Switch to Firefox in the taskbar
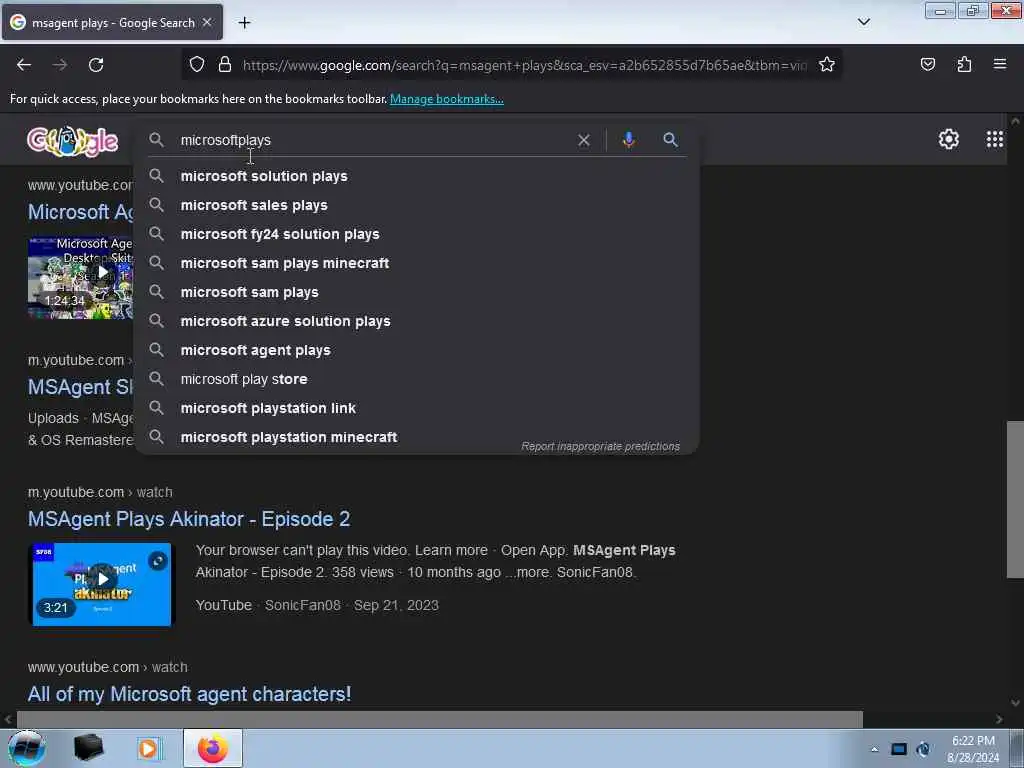 click(212, 748)
